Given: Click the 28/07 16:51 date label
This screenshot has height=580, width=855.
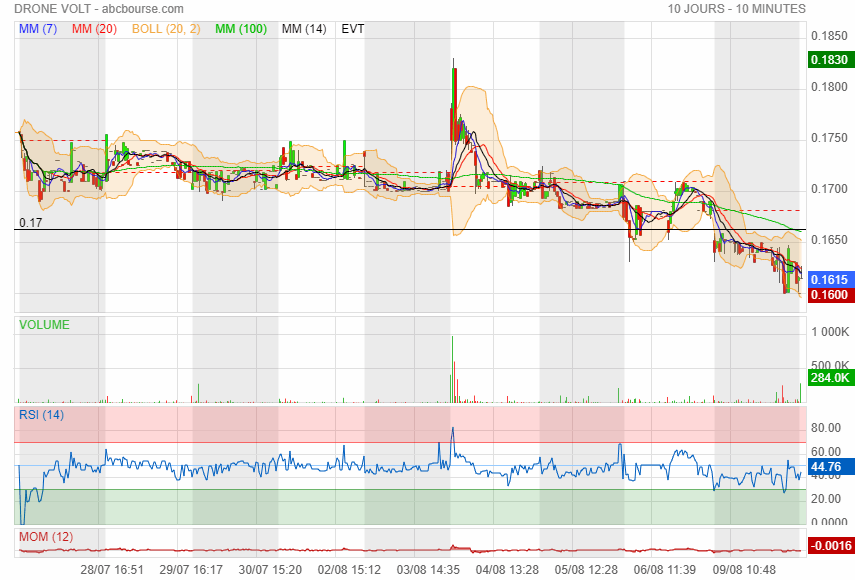Looking at the screenshot, I should click(112, 570).
